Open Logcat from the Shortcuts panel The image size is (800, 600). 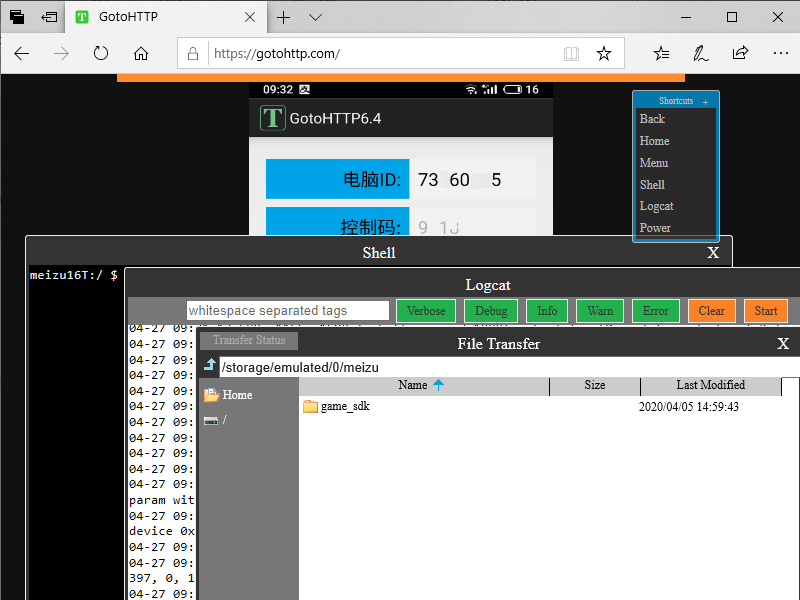tap(656, 206)
